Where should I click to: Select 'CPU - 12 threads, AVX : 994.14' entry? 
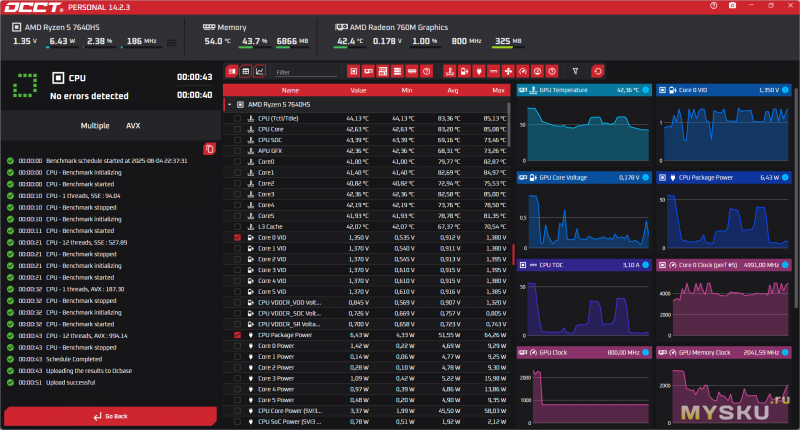[x=87, y=336]
